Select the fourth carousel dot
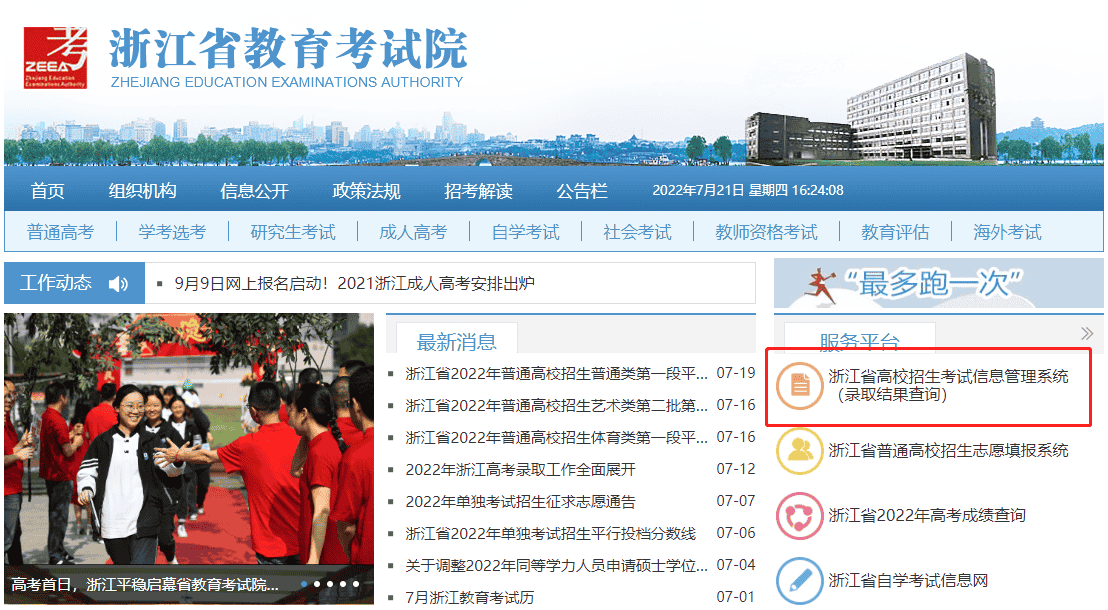Image resolution: width=1108 pixels, height=610 pixels. point(343,584)
